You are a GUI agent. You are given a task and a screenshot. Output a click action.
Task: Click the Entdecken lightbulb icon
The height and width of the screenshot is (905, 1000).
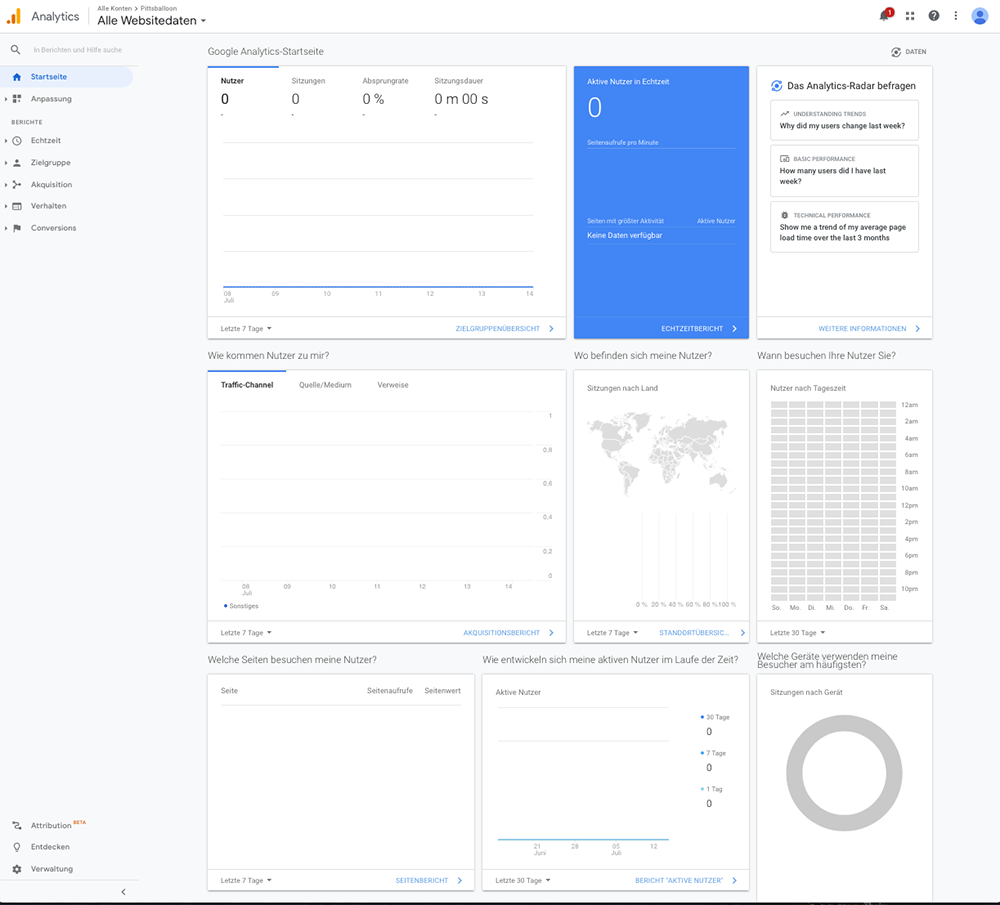point(17,847)
